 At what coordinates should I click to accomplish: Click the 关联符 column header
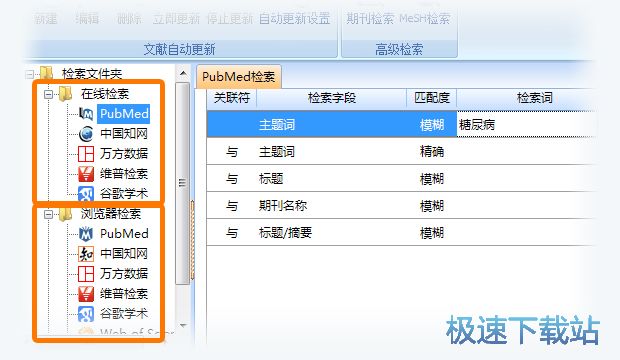232,98
